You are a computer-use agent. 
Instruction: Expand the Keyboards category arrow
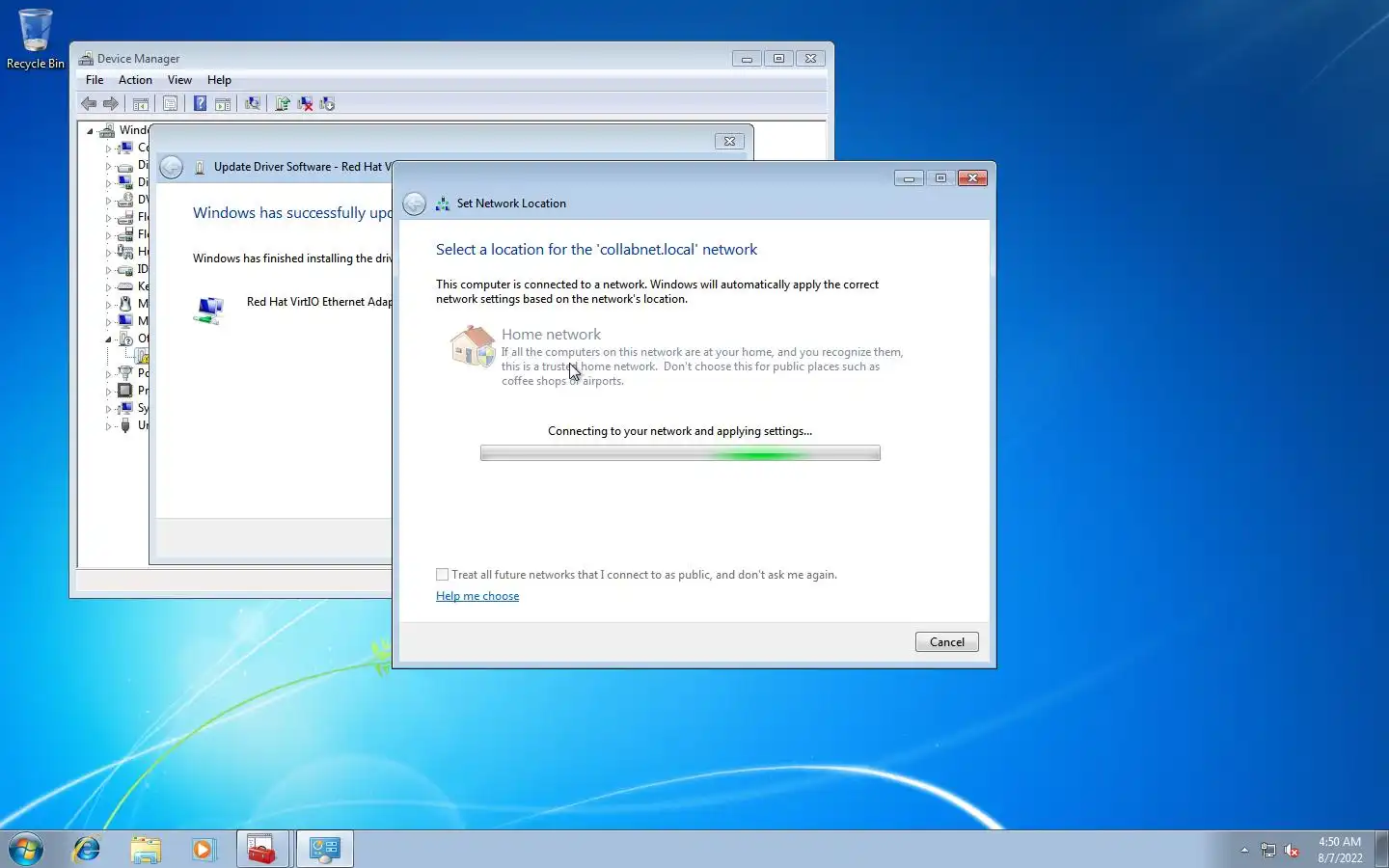point(108,287)
